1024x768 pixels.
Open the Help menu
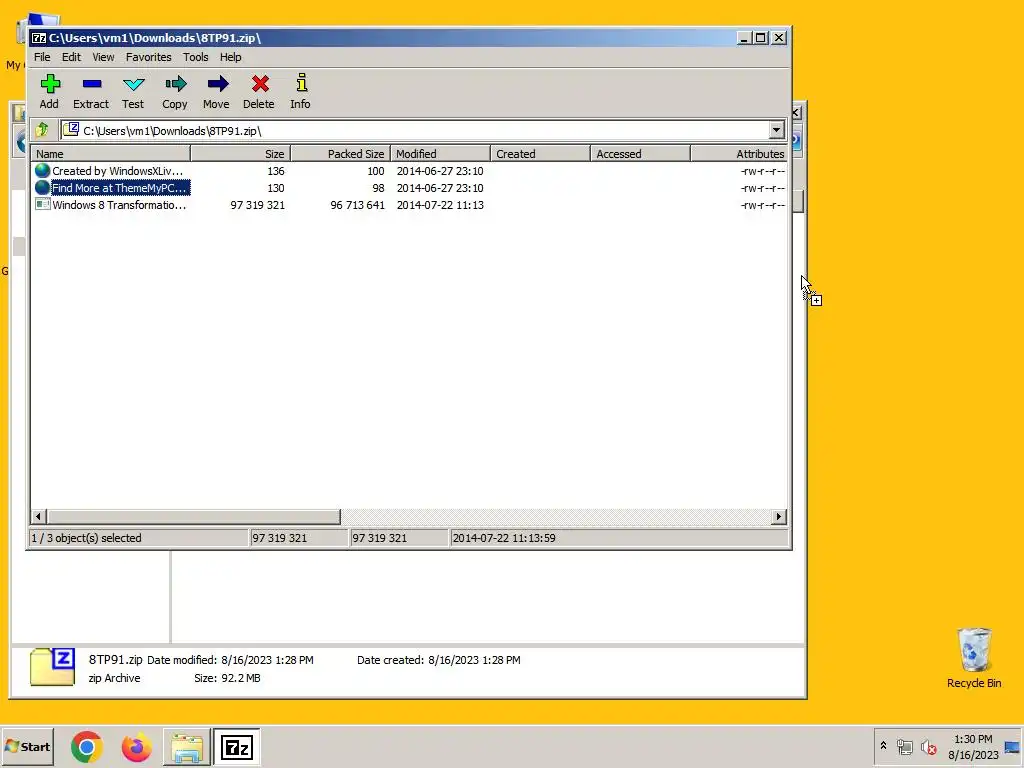[x=231, y=57]
